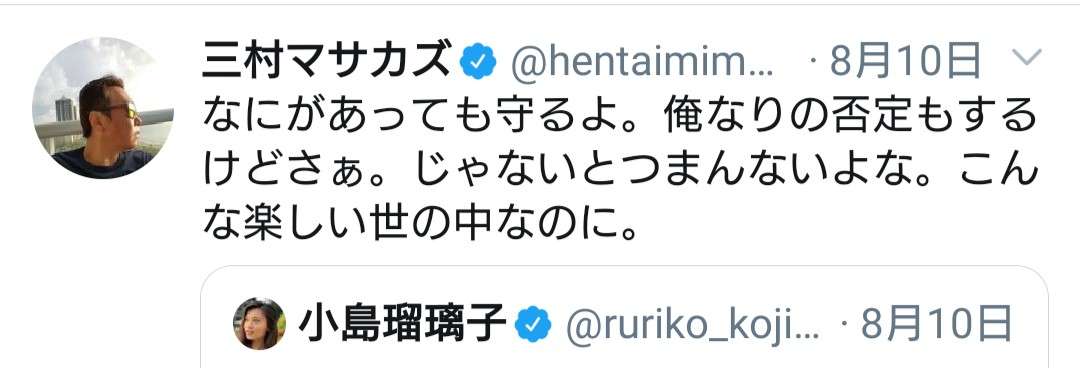Open the 小島瑠璃子 display name
The image size is (1080, 368).
click(403, 324)
